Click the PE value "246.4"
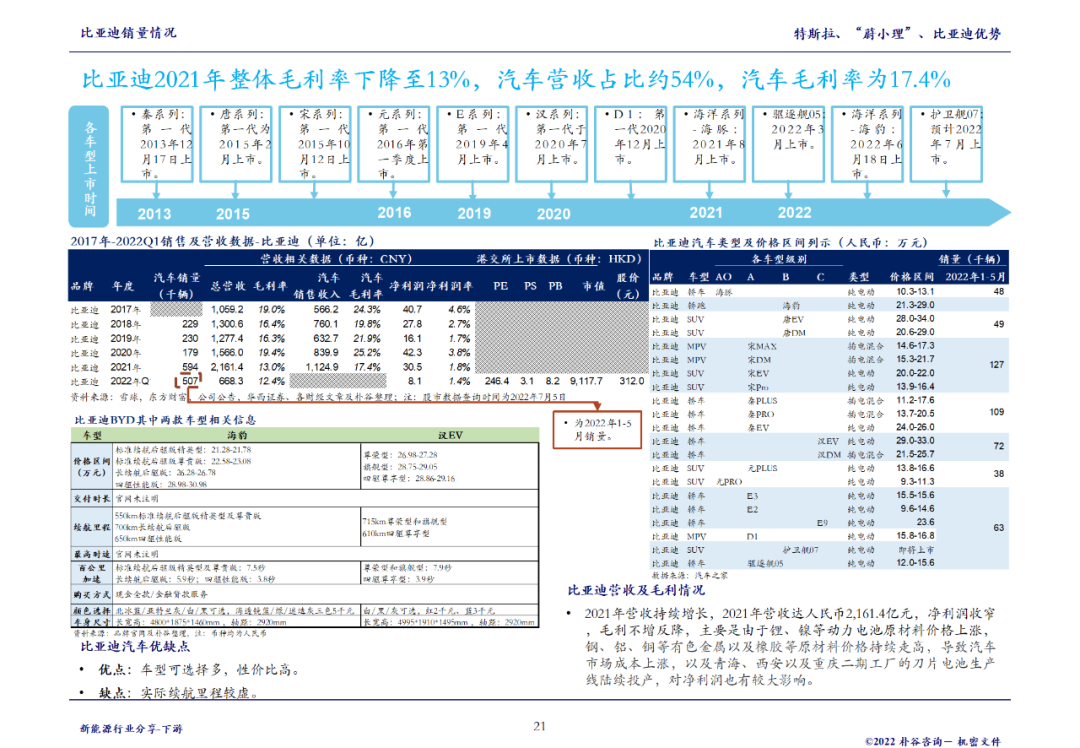 pos(497,381)
